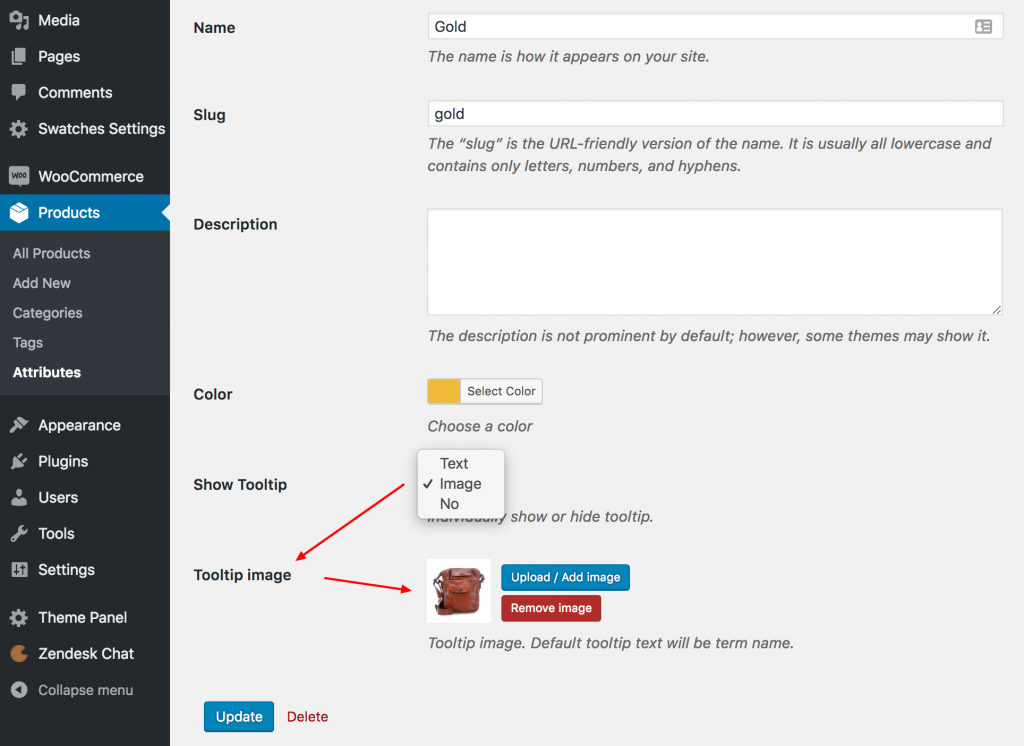Click the WooCommerce logo icon
This screenshot has height=746, width=1024.
tap(18, 176)
